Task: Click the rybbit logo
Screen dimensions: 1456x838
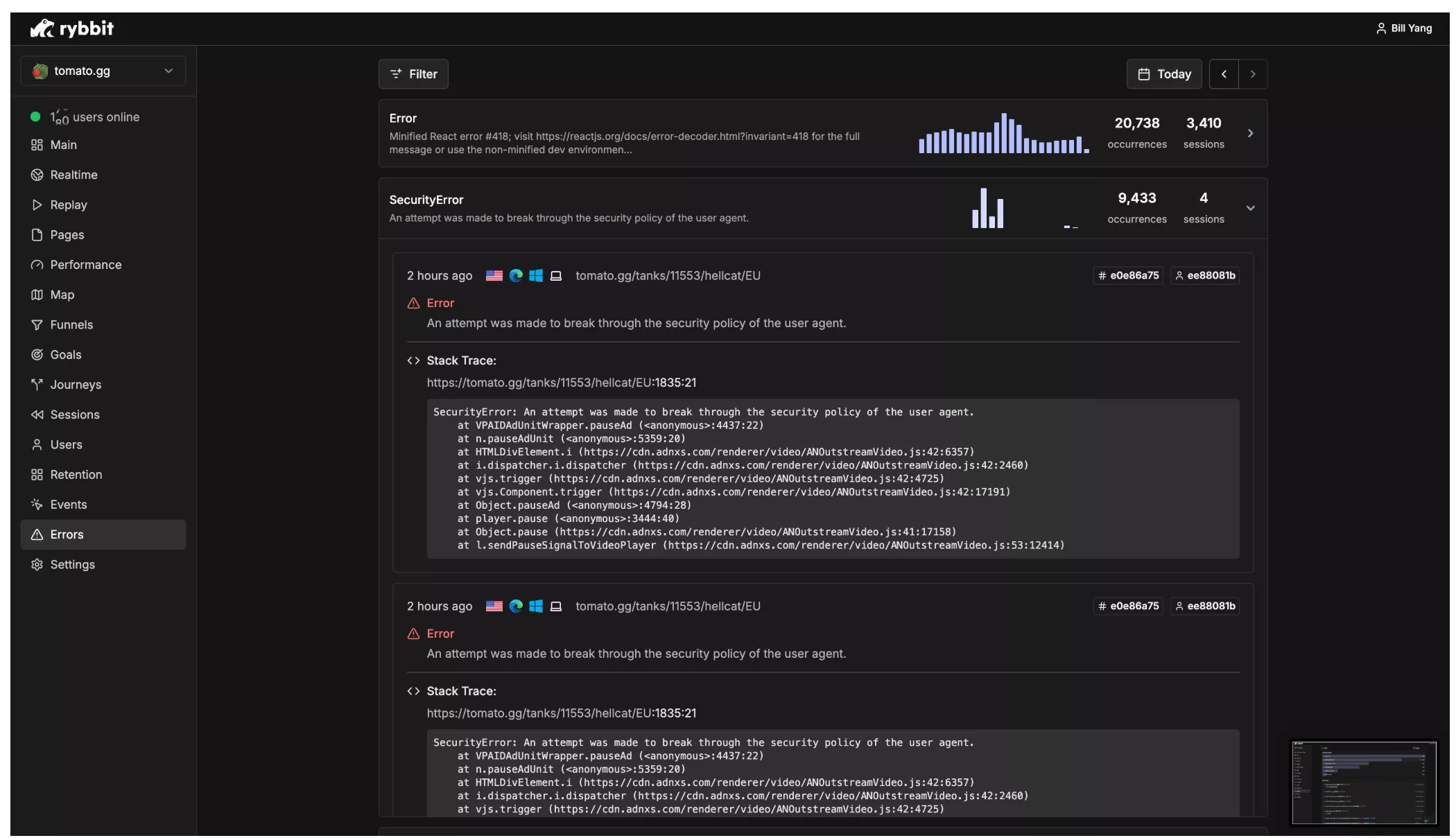Action: pyautogui.click(x=72, y=28)
